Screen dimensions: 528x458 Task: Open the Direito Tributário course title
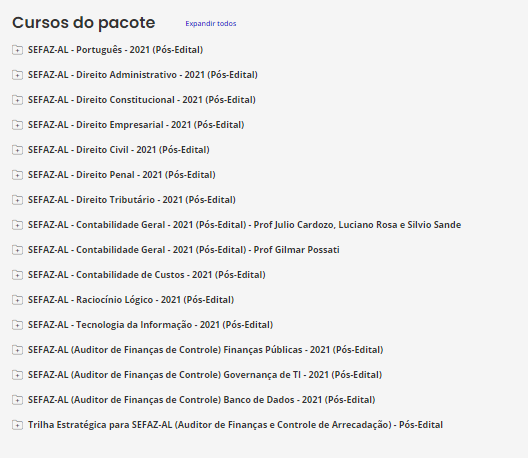pos(132,200)
